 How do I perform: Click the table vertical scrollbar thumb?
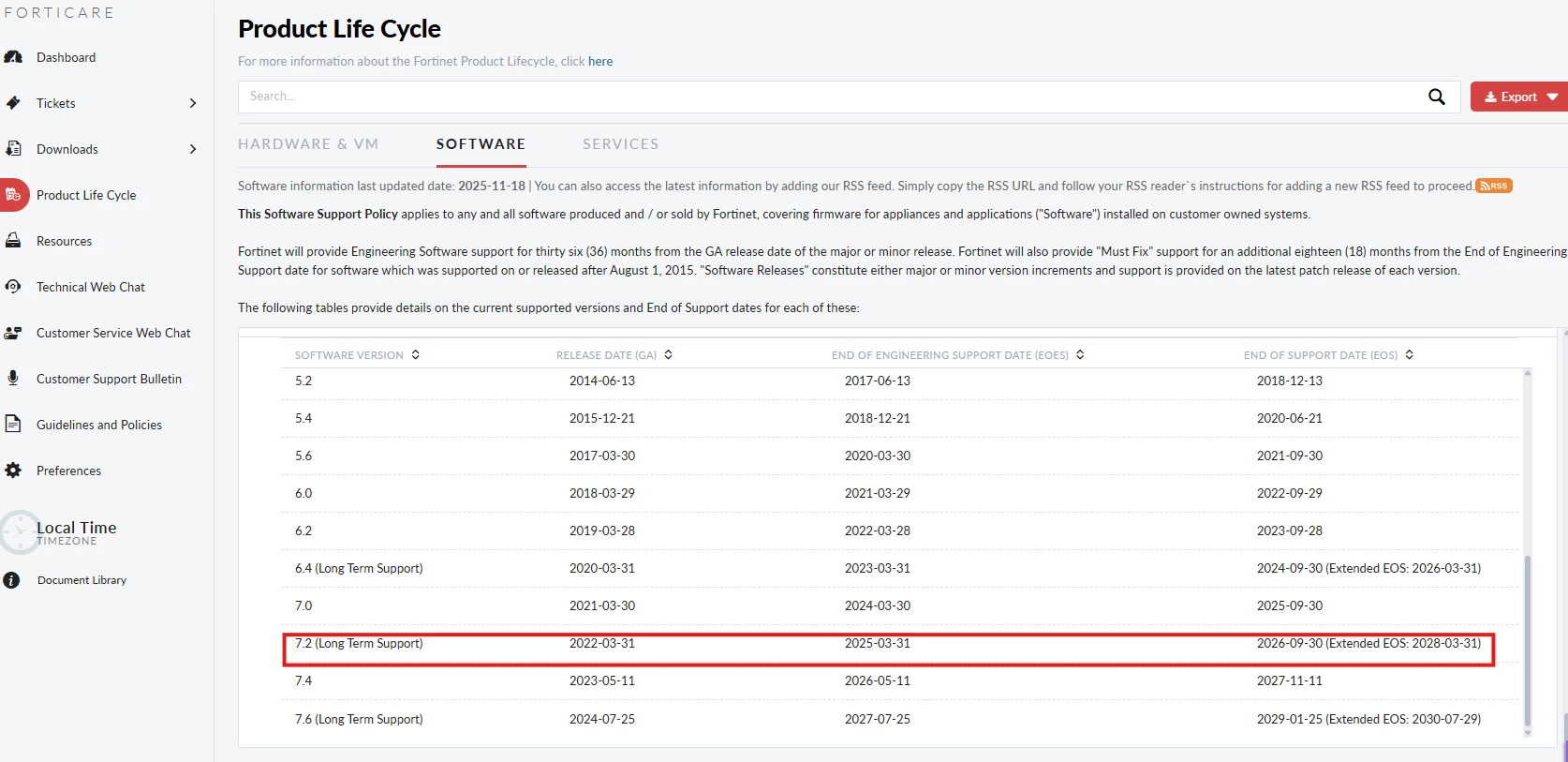coord(1528,641)
